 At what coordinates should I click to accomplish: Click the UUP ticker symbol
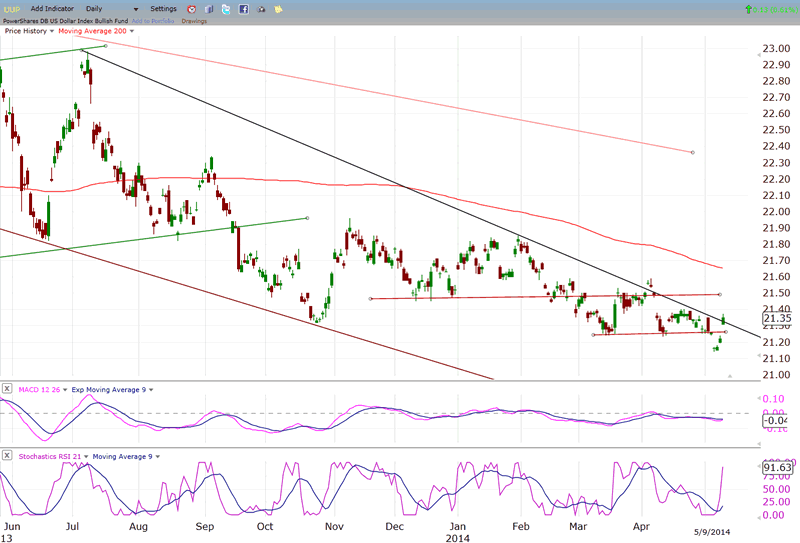click(13, 9)
